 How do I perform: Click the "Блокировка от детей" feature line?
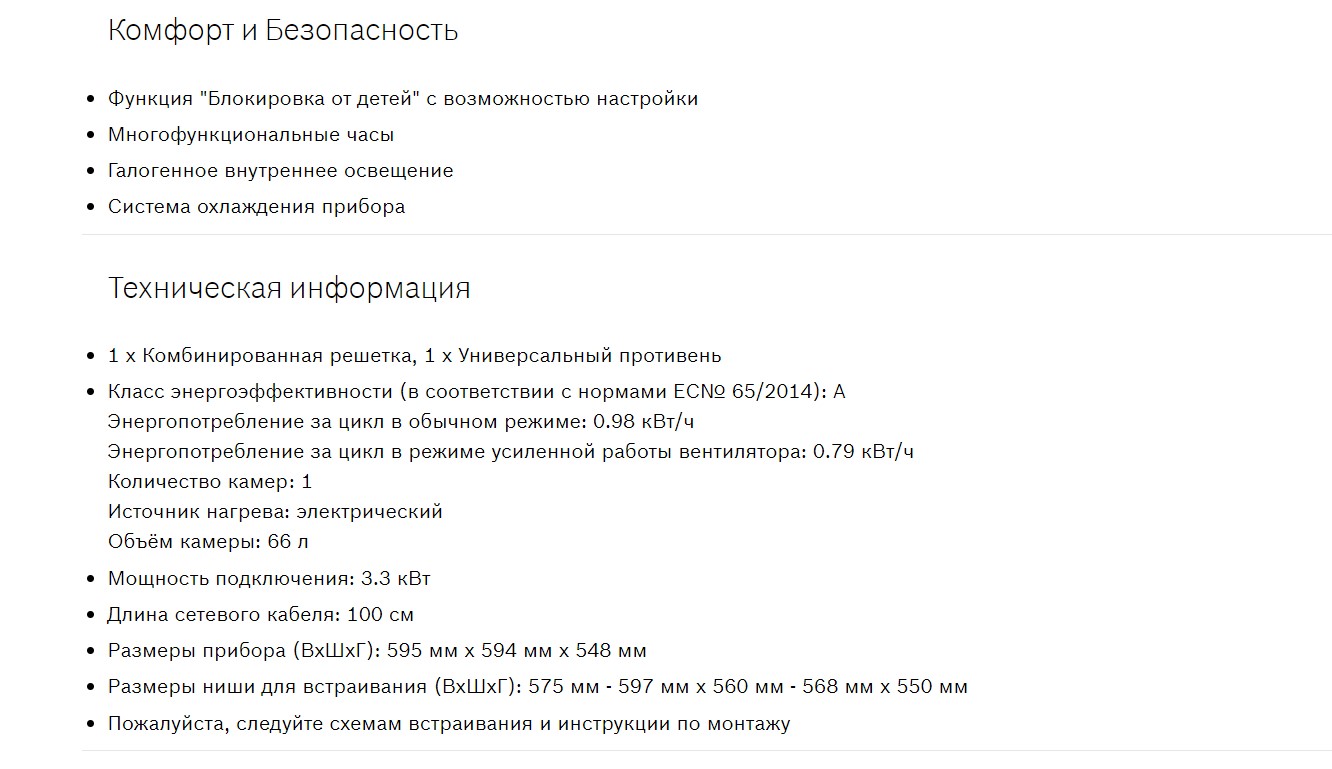tap(402, 99)
